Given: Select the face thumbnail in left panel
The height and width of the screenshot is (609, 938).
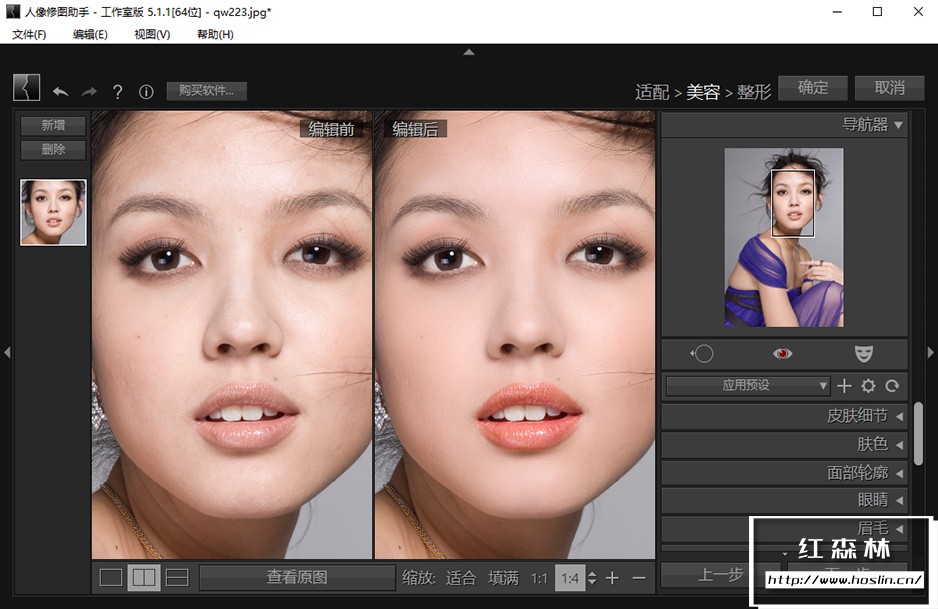Looking at the screenshot, I should [53, 212].
